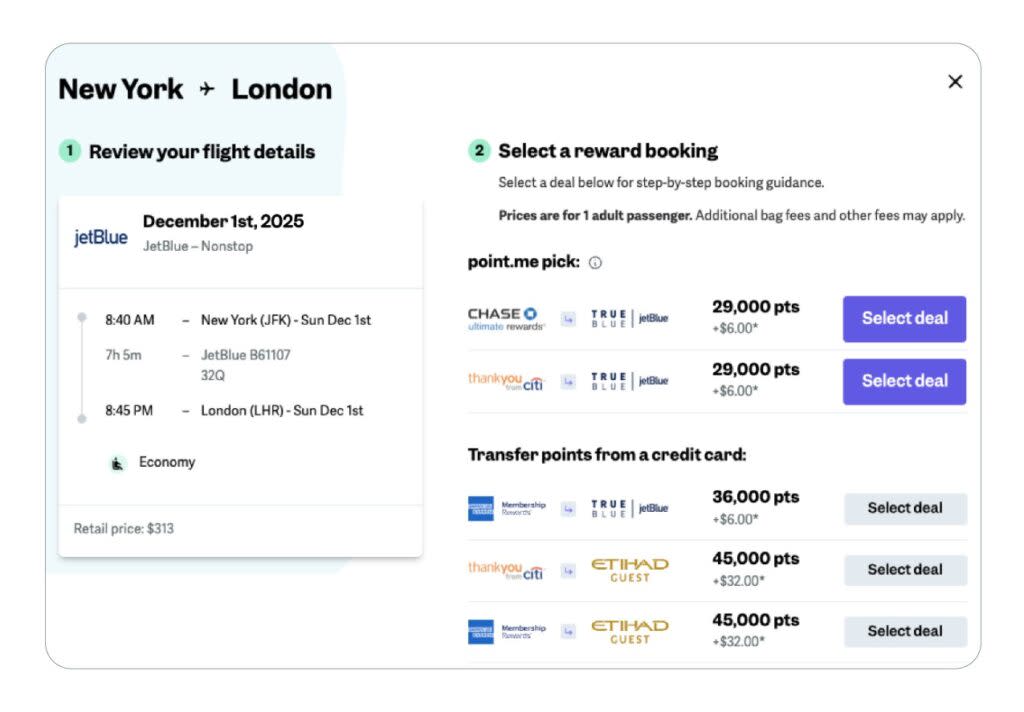
Task: Select the Amex Etihad Guest 45,000 pts deal
Action: (905, 631)
